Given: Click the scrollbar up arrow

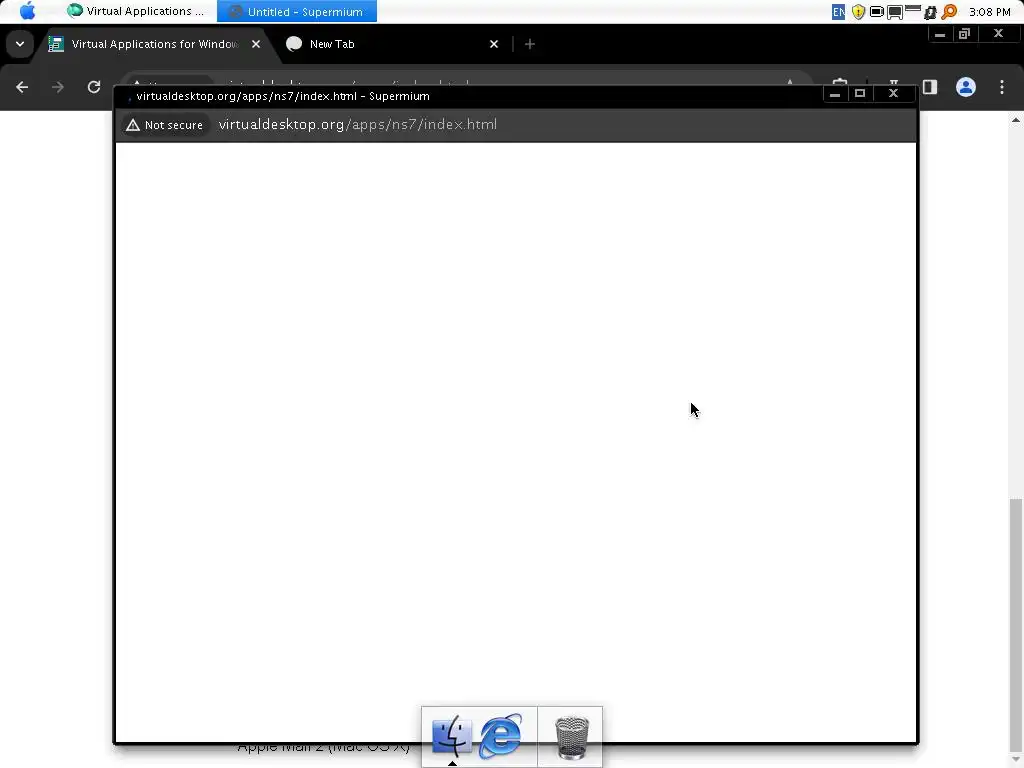Looking at the screenshot, I should click(1016, 120).
